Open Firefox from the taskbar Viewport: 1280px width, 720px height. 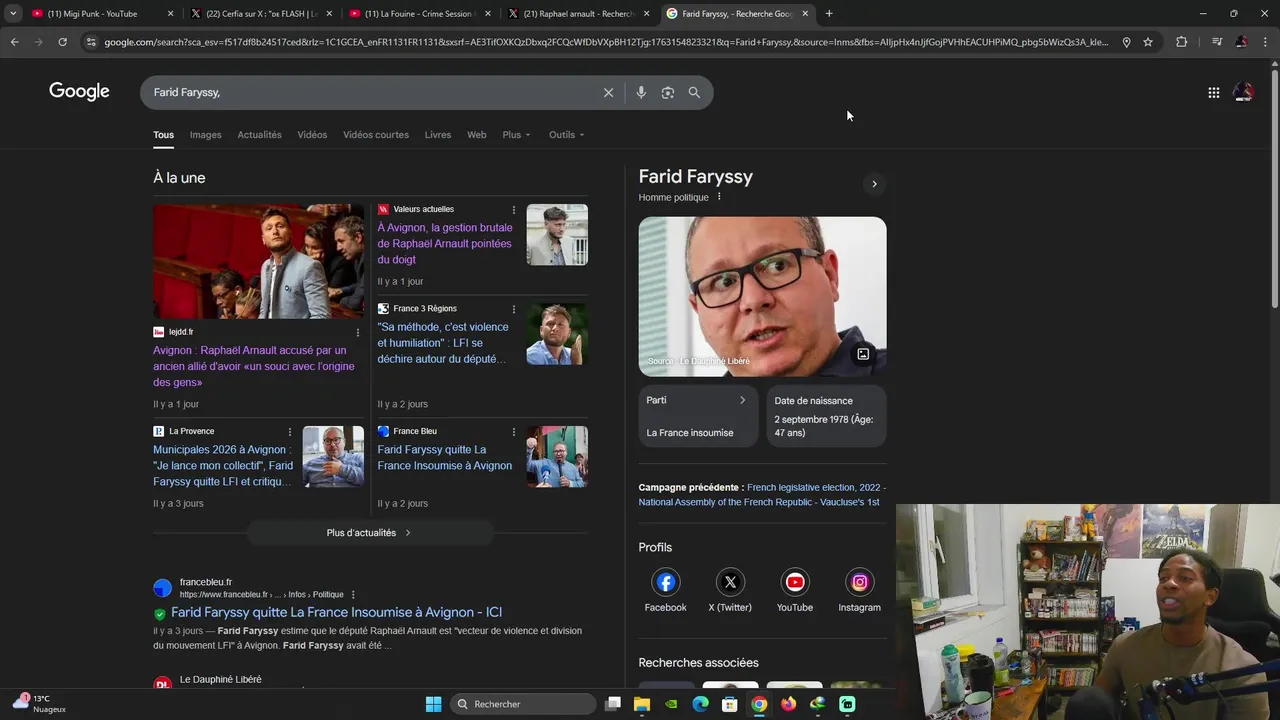tap(789, 704)
